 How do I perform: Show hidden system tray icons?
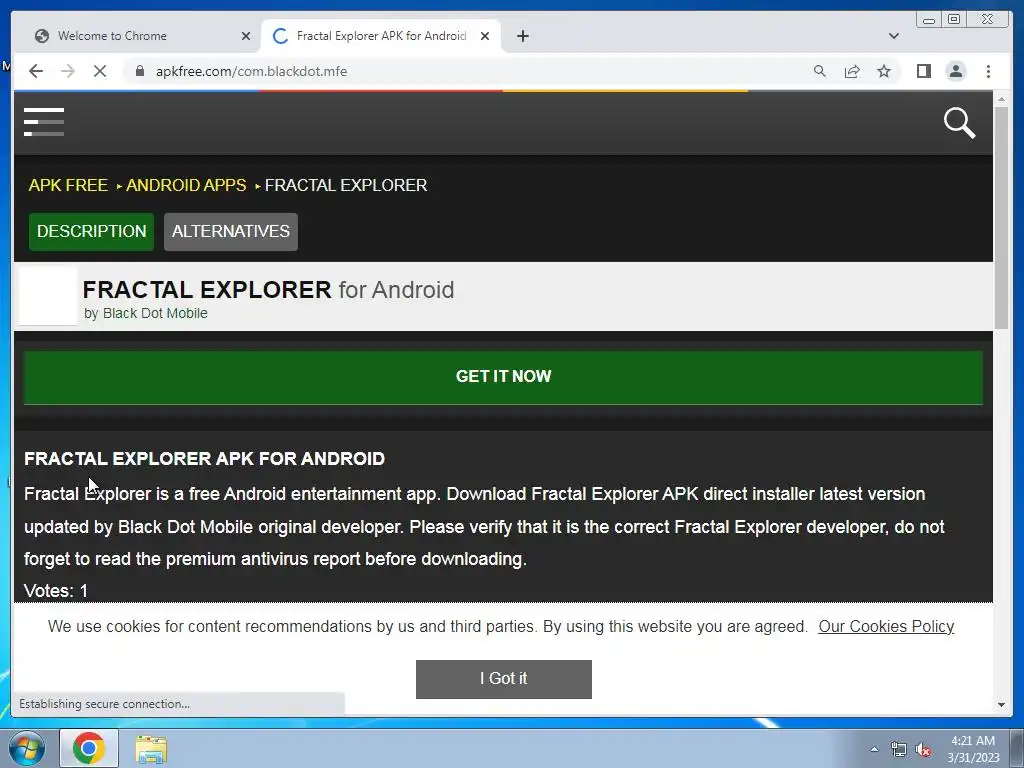pos(874,749)
